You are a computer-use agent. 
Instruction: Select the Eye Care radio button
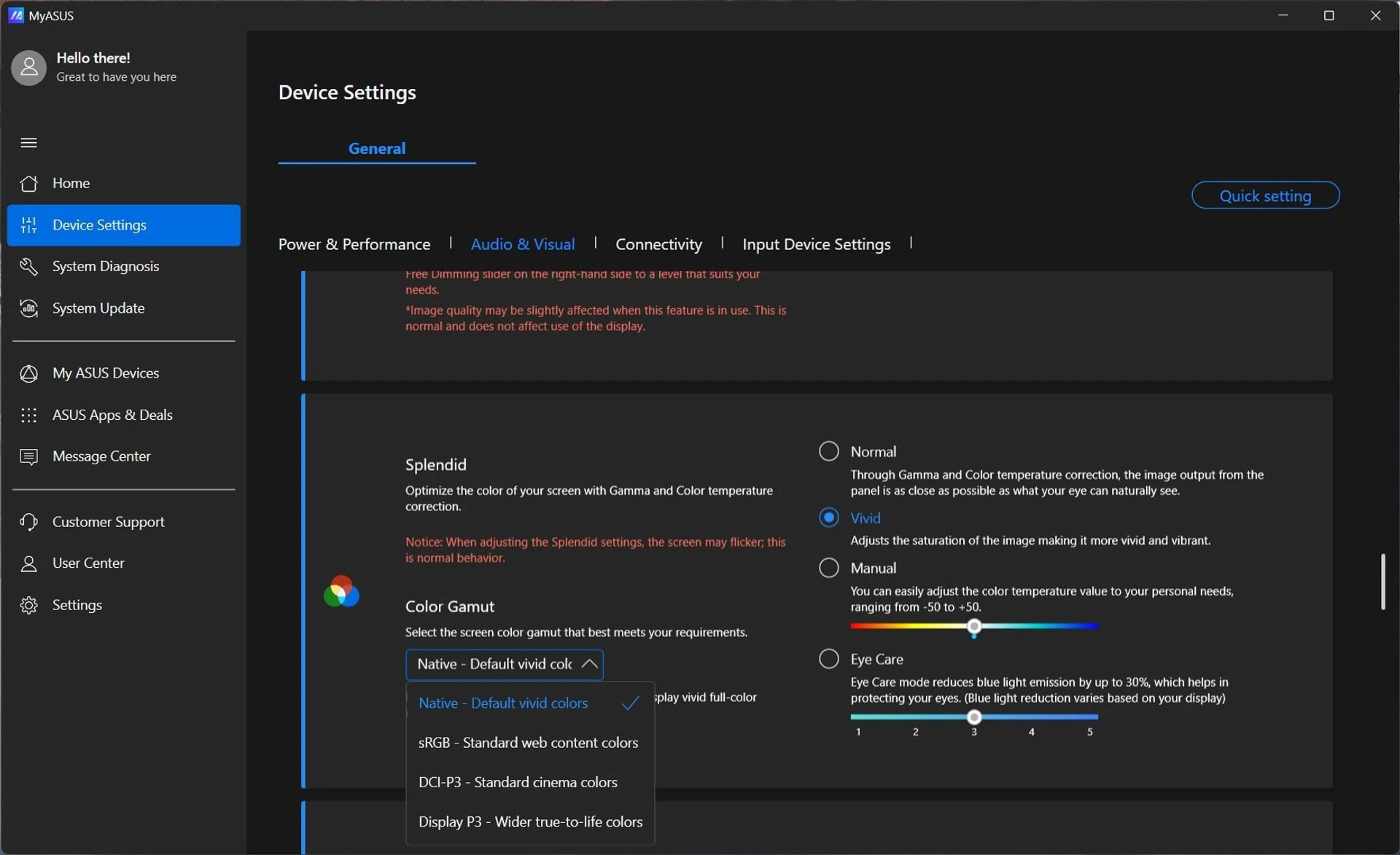coord(829,659)
